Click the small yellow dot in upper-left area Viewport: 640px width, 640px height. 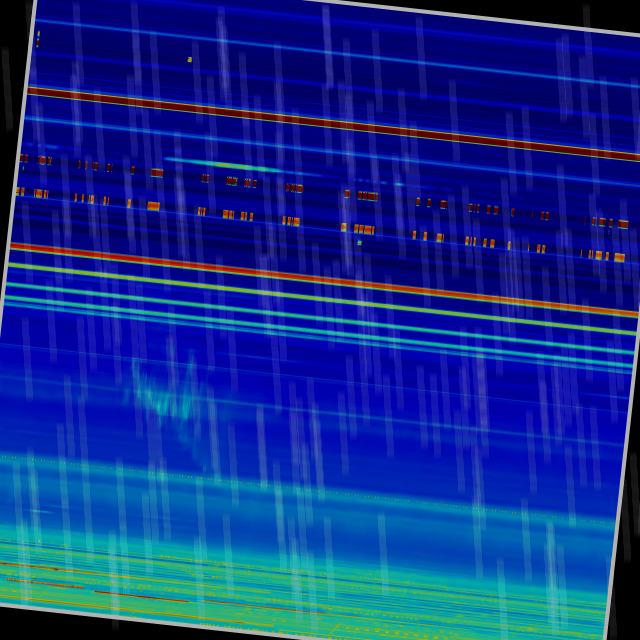[189, 60]
